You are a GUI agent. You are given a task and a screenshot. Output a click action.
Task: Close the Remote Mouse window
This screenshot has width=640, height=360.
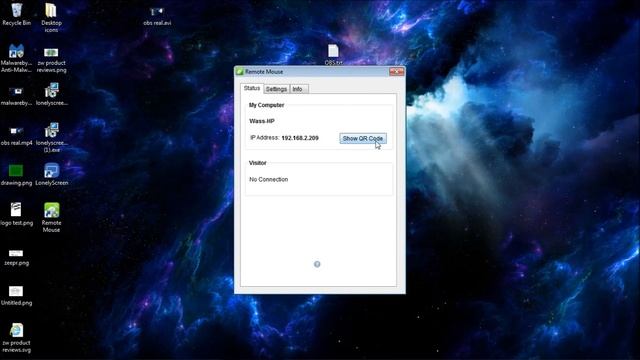click(396, 72)
